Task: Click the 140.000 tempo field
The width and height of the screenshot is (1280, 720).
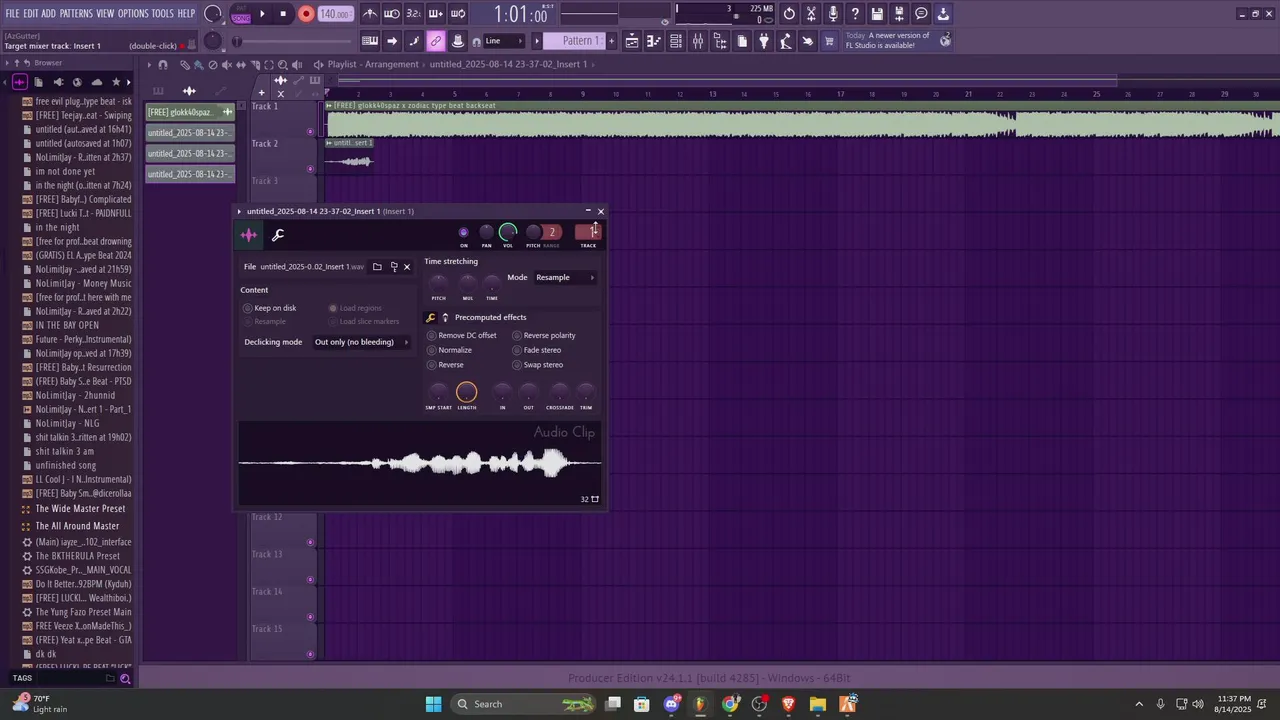Action: [334, 15]
